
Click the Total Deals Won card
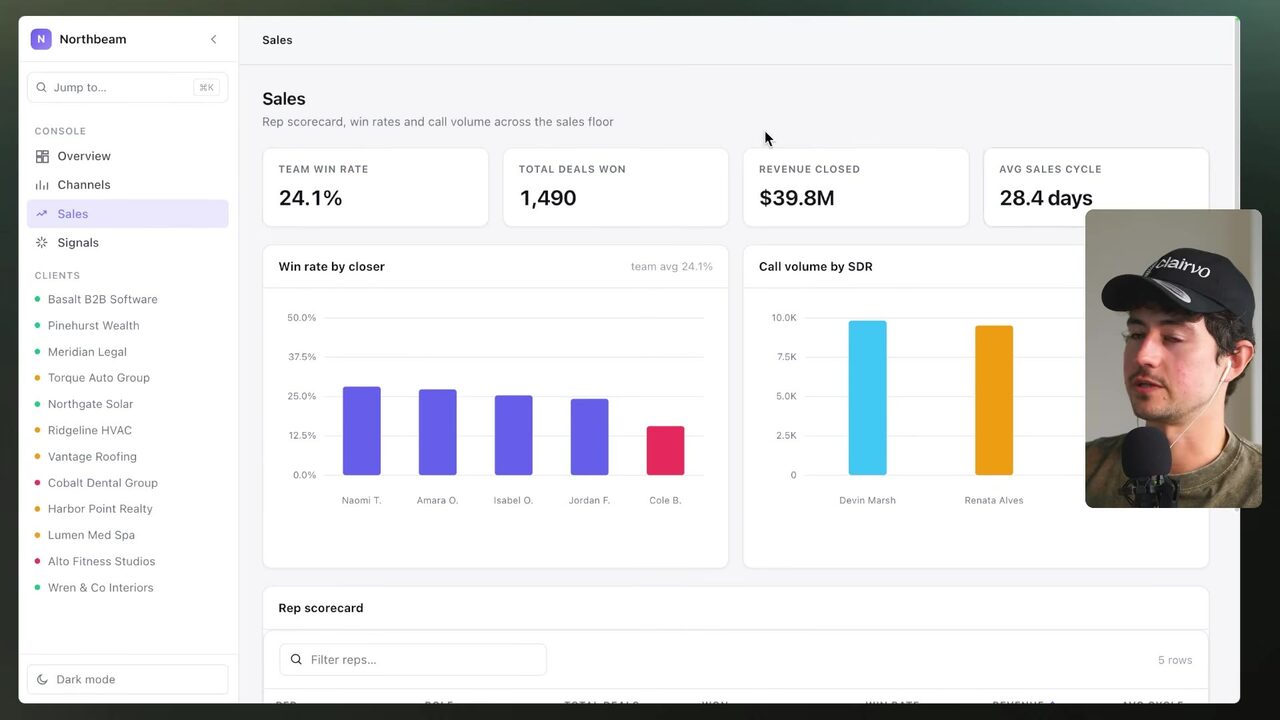tap(616, 187)
